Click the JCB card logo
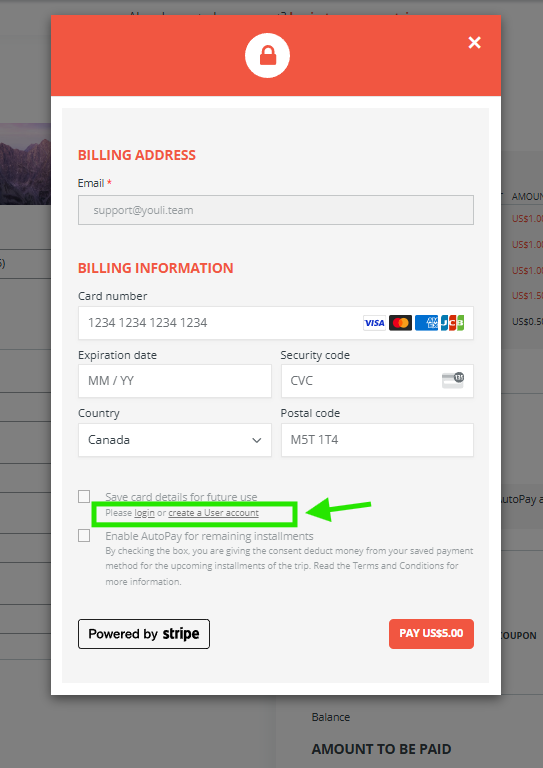Viewport: 543px width, 768px height. pyautogui.click(x=452, y=323)
